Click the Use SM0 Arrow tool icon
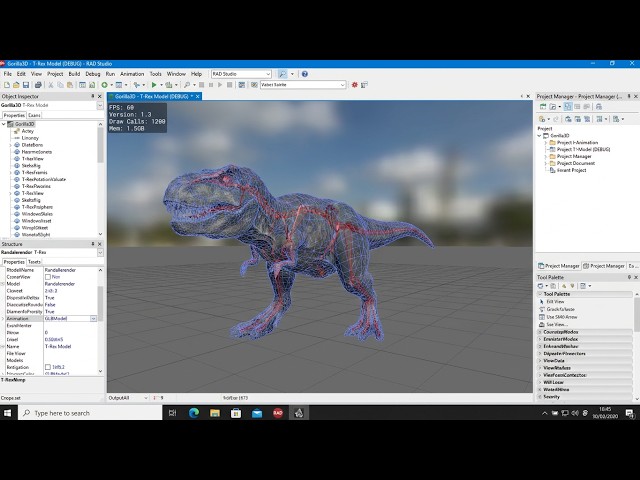Viewport: 640px width, 480px height. coord(542,317)
